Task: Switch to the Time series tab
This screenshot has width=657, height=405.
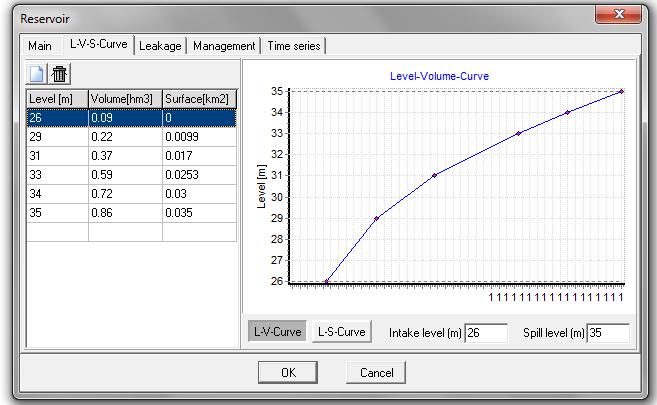Action: click(x=294, y=46)
